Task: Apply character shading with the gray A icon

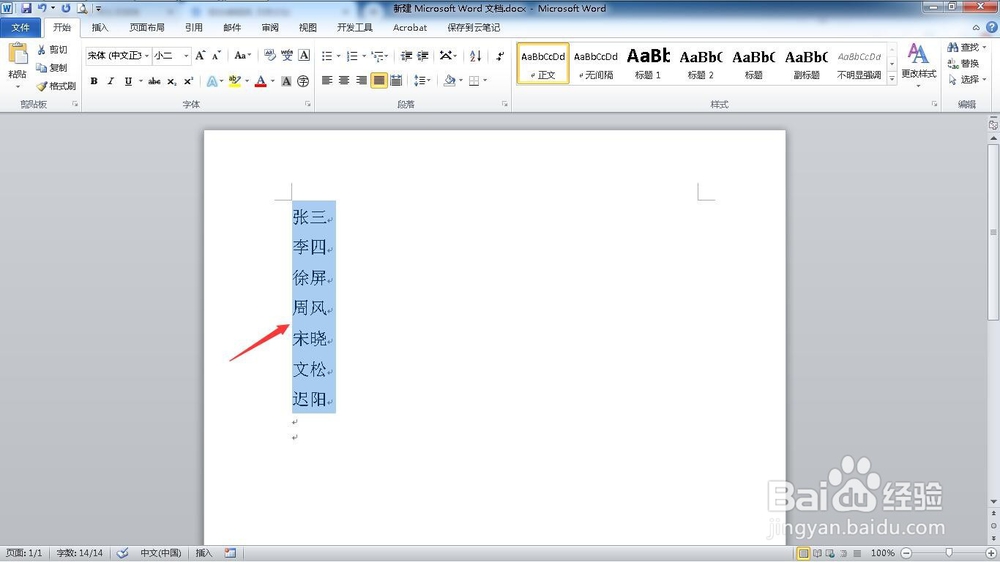Action: pos(286,81)
